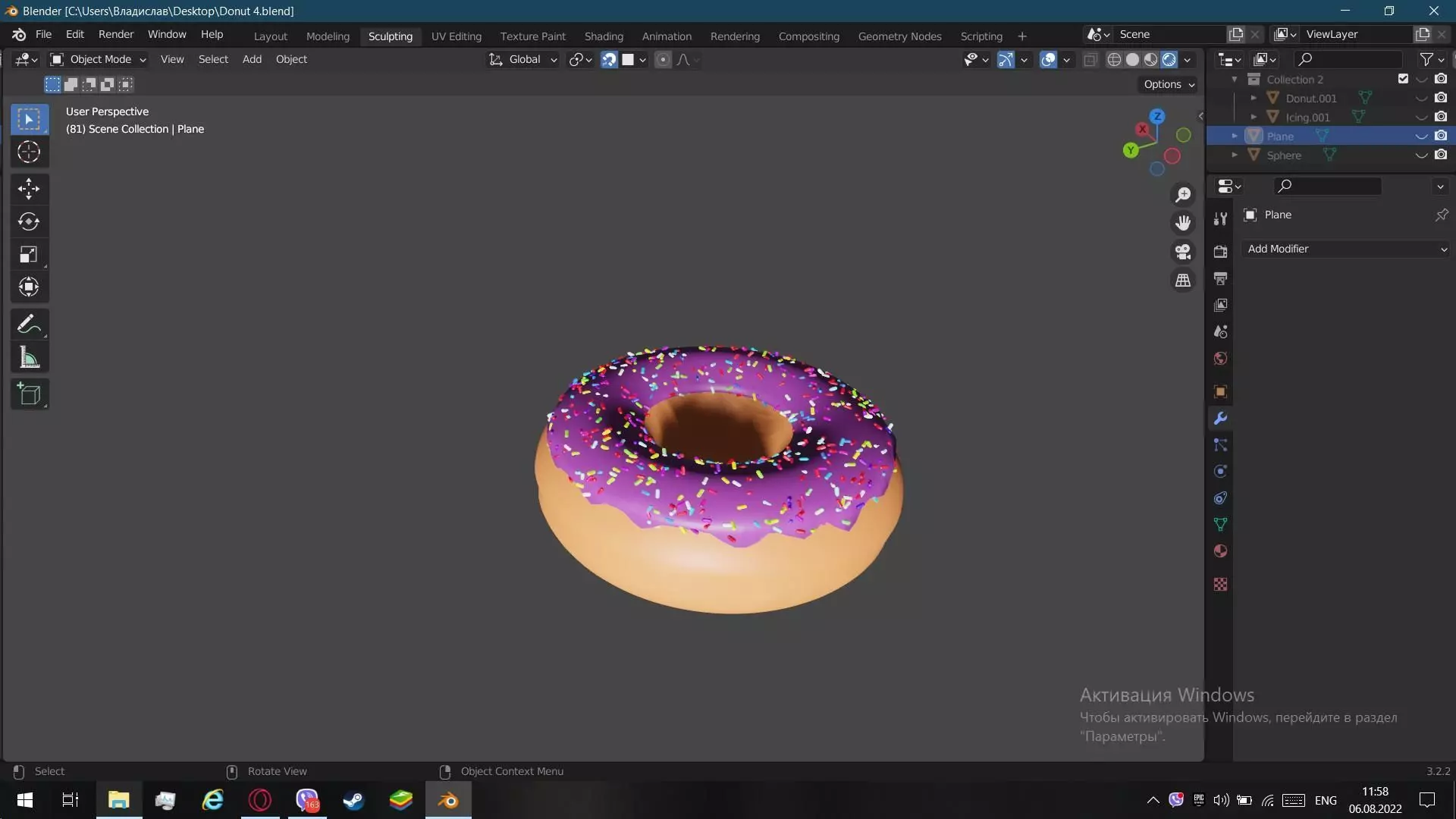Open the Object Mode dropdown
The width and height of the screenshot is (1456, 819).
98,59
